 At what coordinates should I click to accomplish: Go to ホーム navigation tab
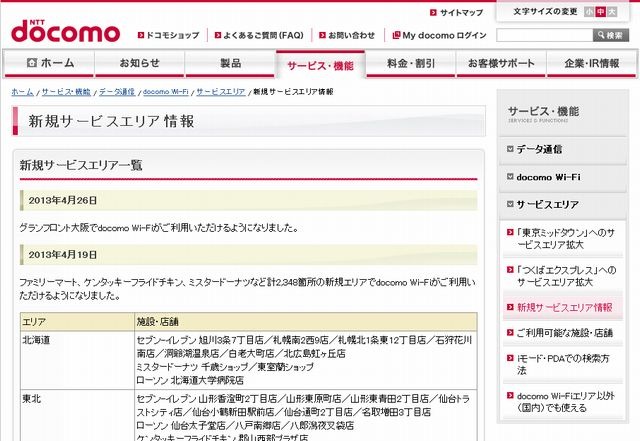49,64
